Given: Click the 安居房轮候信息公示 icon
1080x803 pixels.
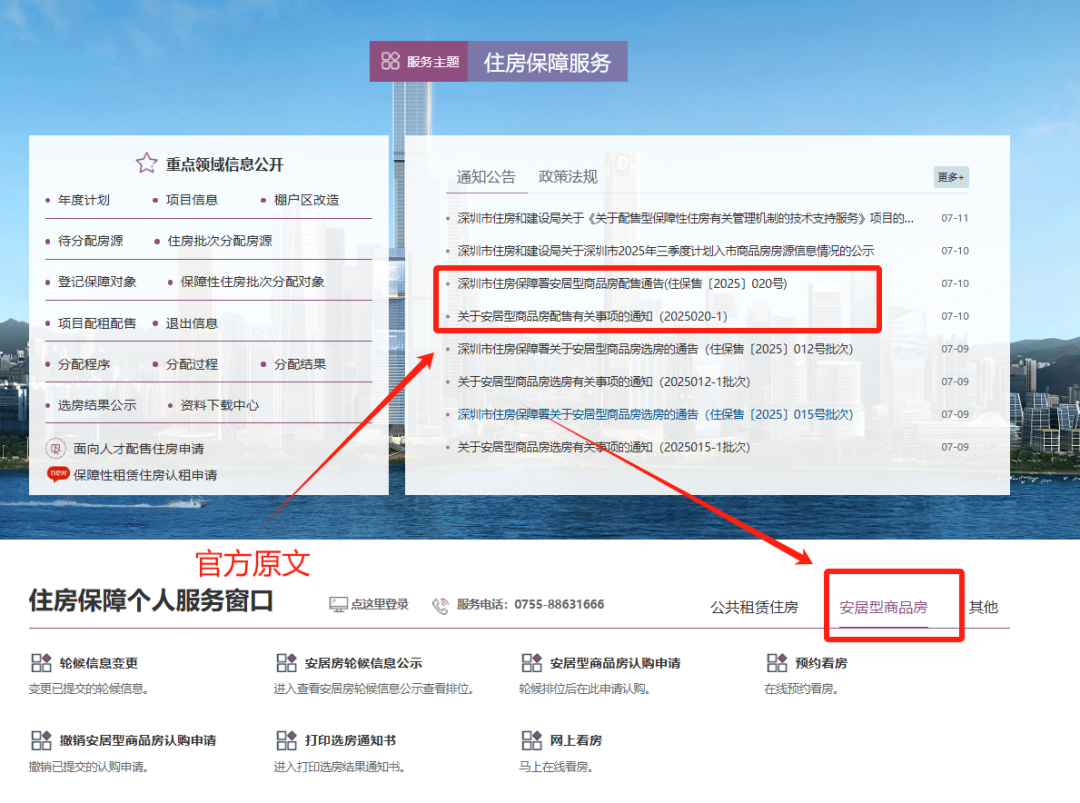Looking at the screenshot, I should [287, 663].
